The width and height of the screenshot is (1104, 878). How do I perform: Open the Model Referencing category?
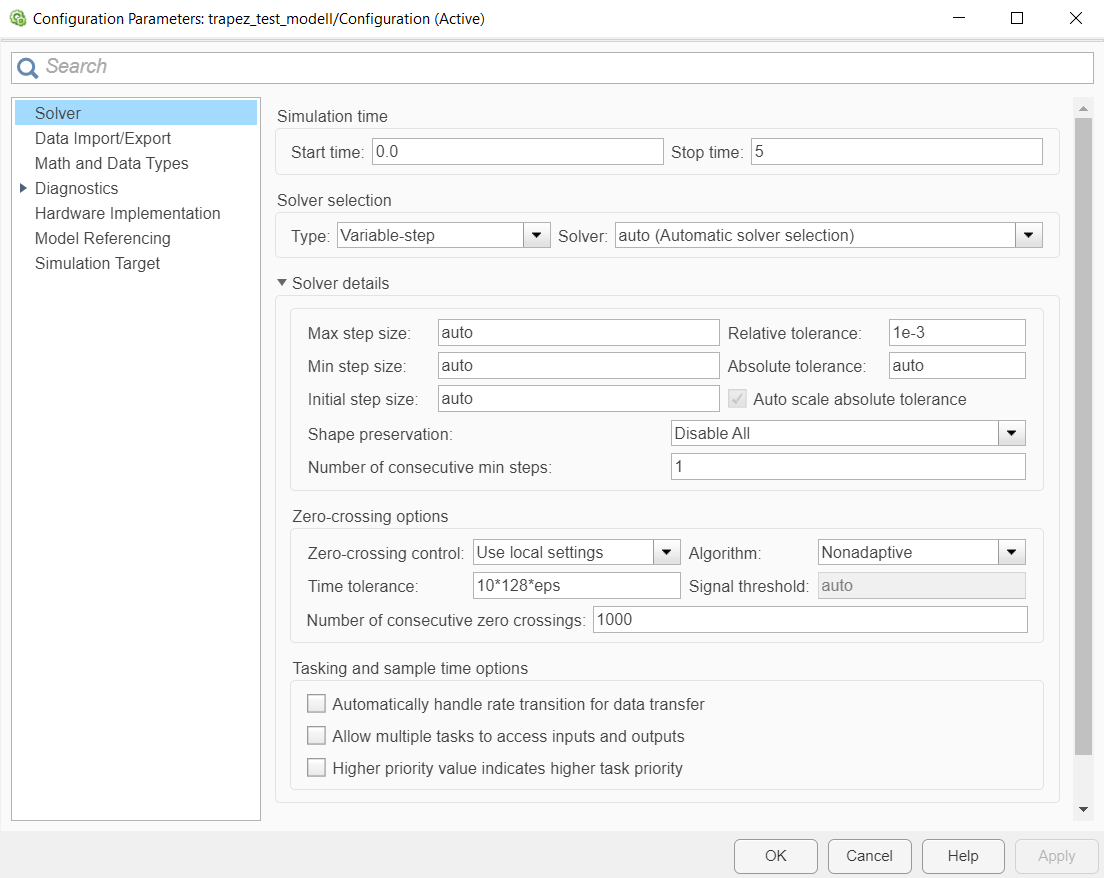click(x=102, y=238)
